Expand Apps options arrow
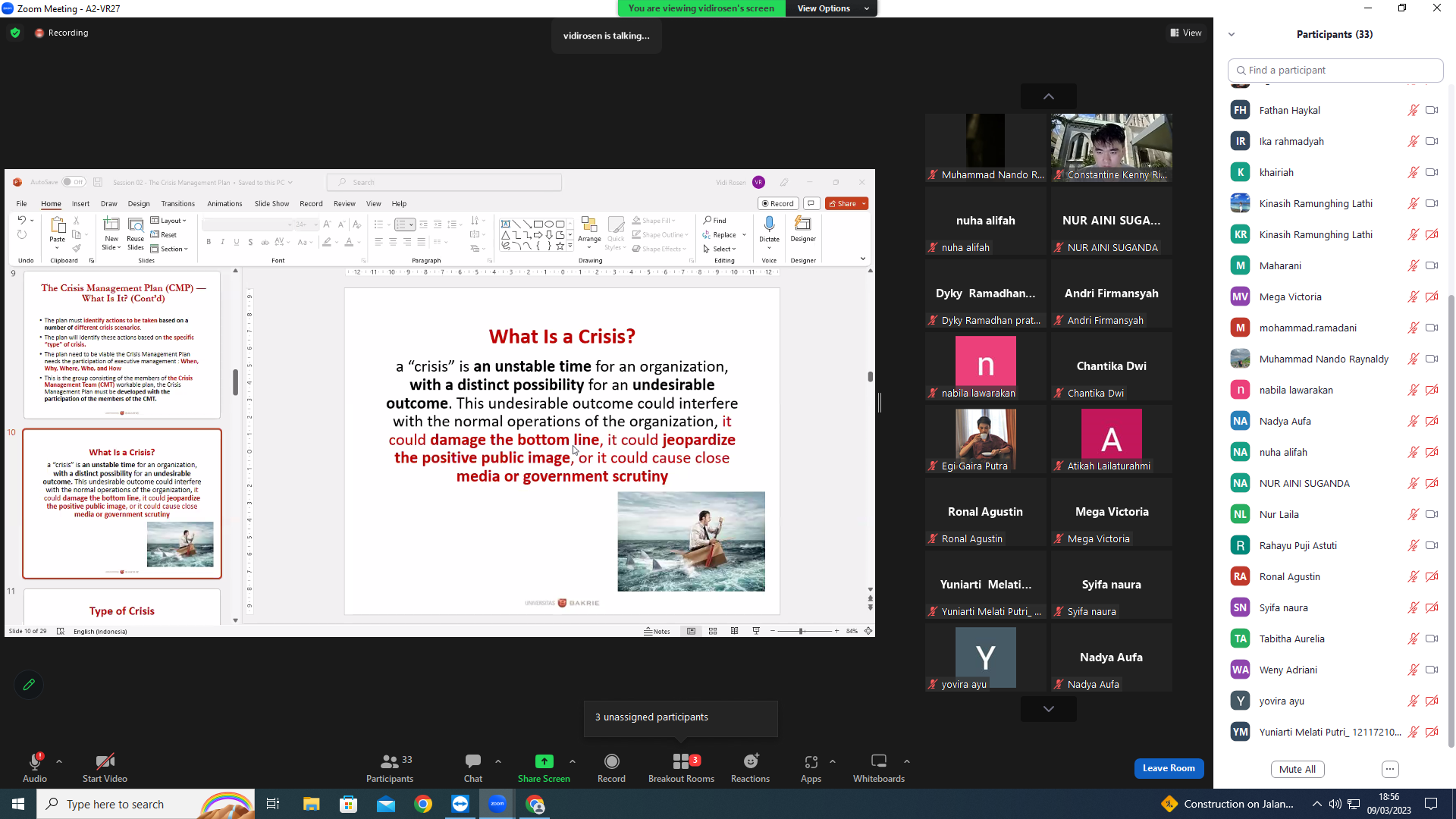The width and height of the screenshot is (1456, 819). click(x=833, y=761)
